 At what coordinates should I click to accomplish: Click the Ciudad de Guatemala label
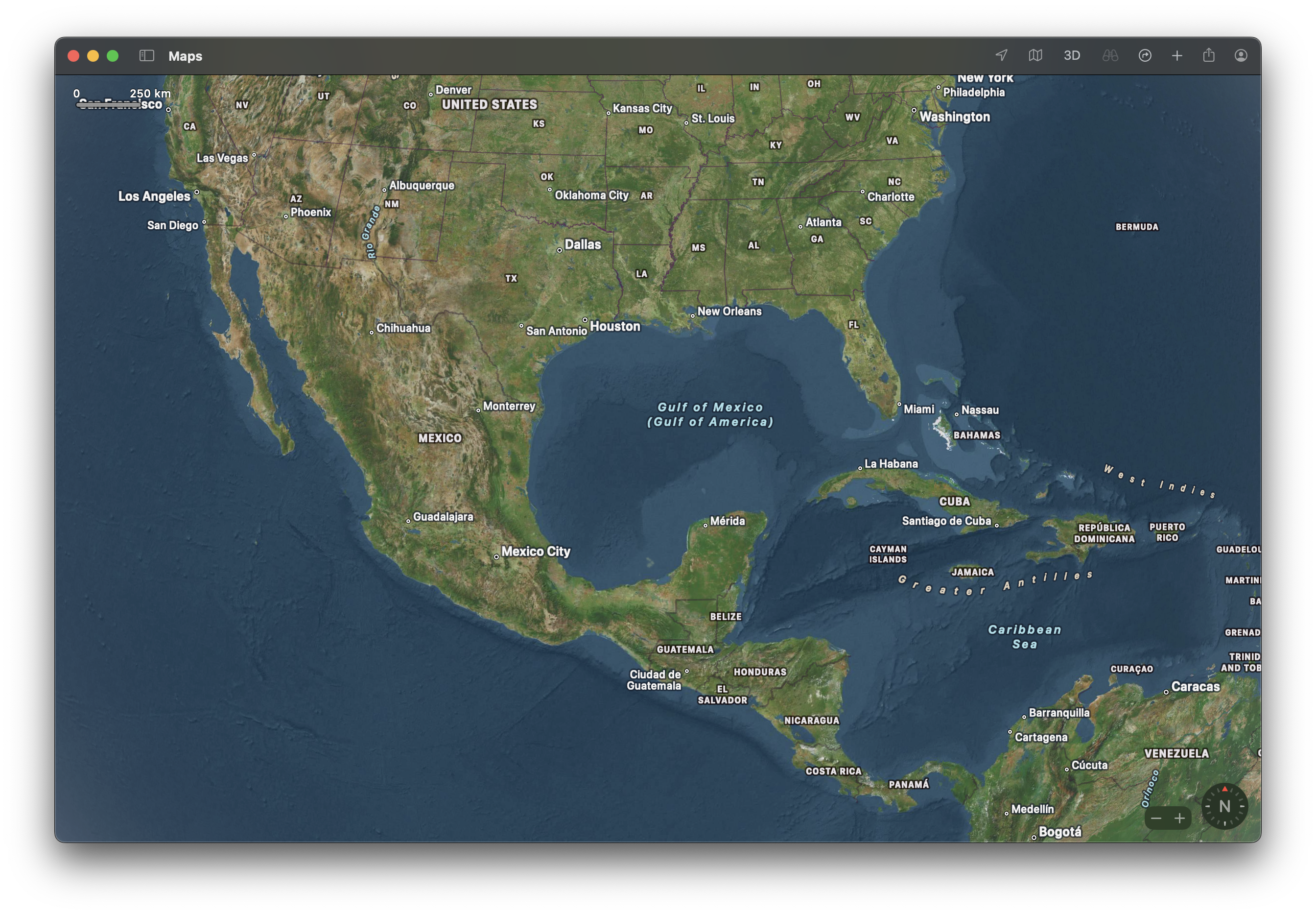click(654, 680)
